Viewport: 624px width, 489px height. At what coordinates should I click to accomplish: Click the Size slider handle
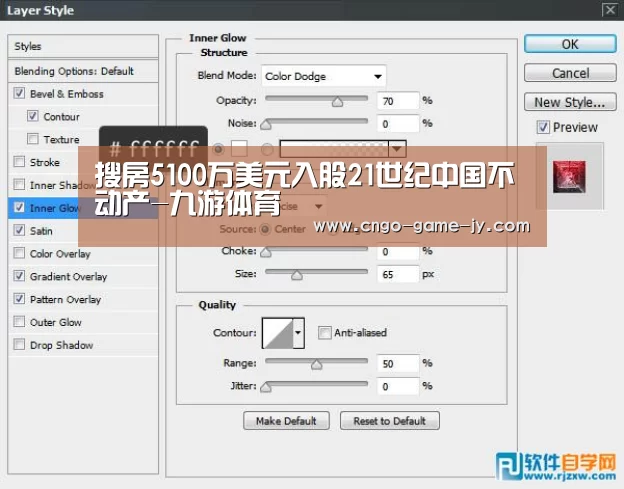[296, 275]
